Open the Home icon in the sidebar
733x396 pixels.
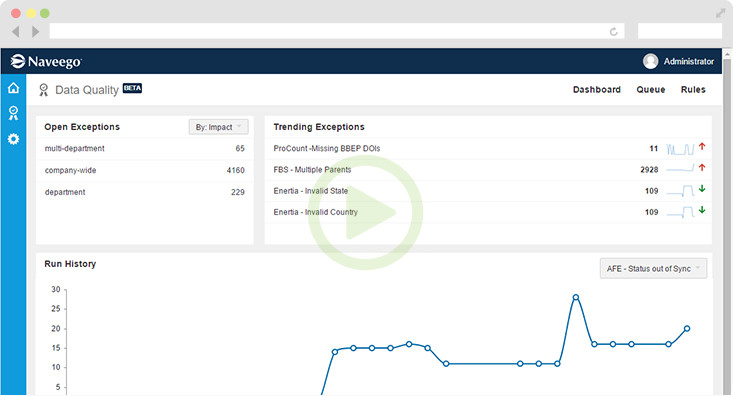coord(14,88)
